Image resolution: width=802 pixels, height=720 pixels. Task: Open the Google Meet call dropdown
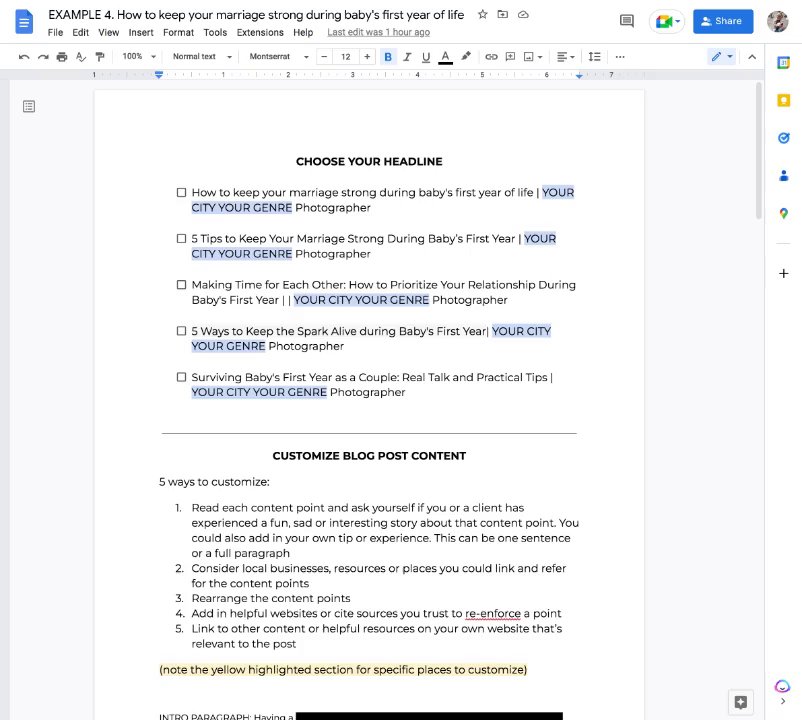click(666, 21)
